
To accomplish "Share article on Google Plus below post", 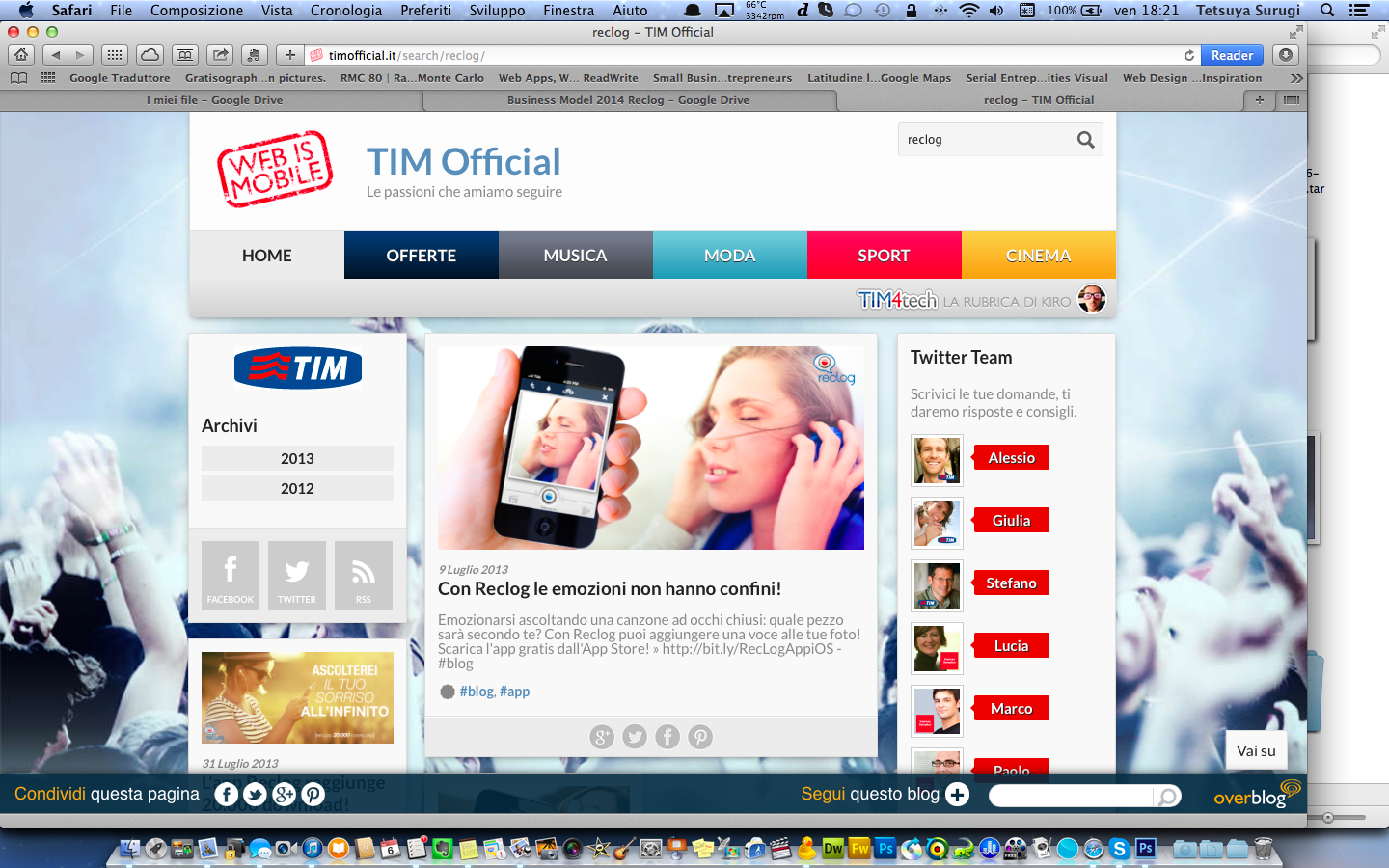I will pyautogui.click(x=602, y=737).
